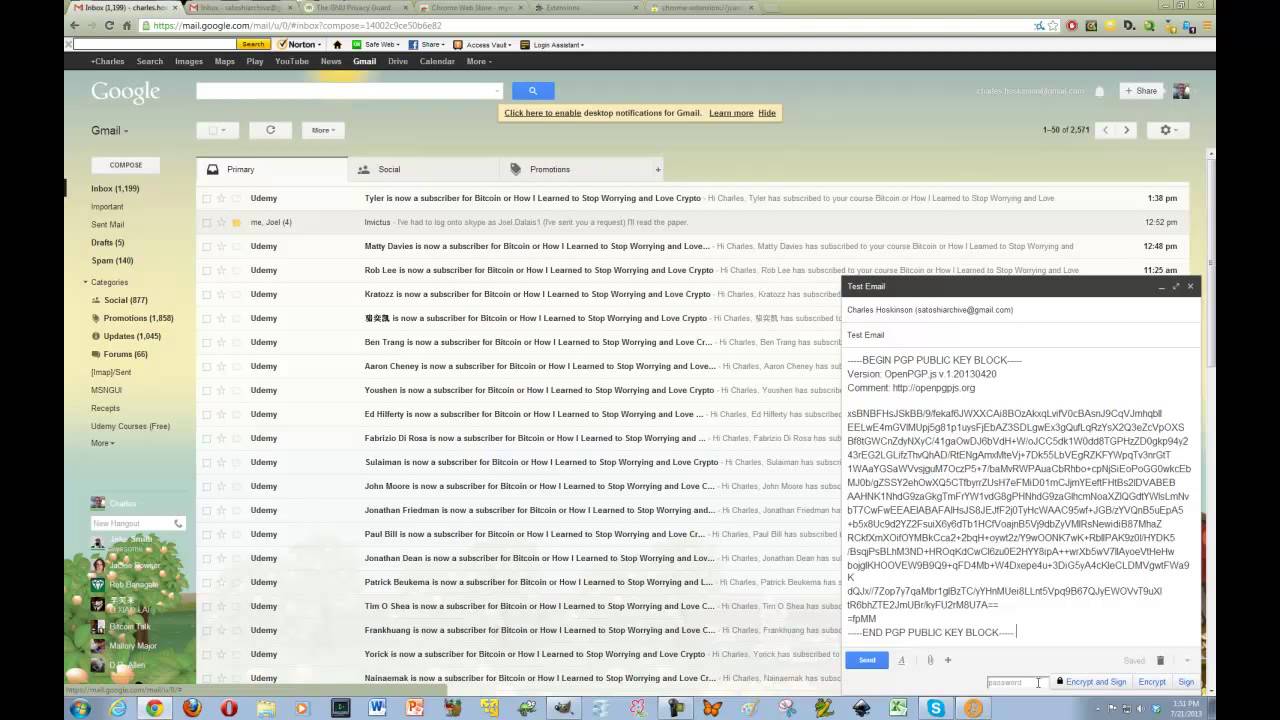Click the Sign button in compose

coord(1186,682)
